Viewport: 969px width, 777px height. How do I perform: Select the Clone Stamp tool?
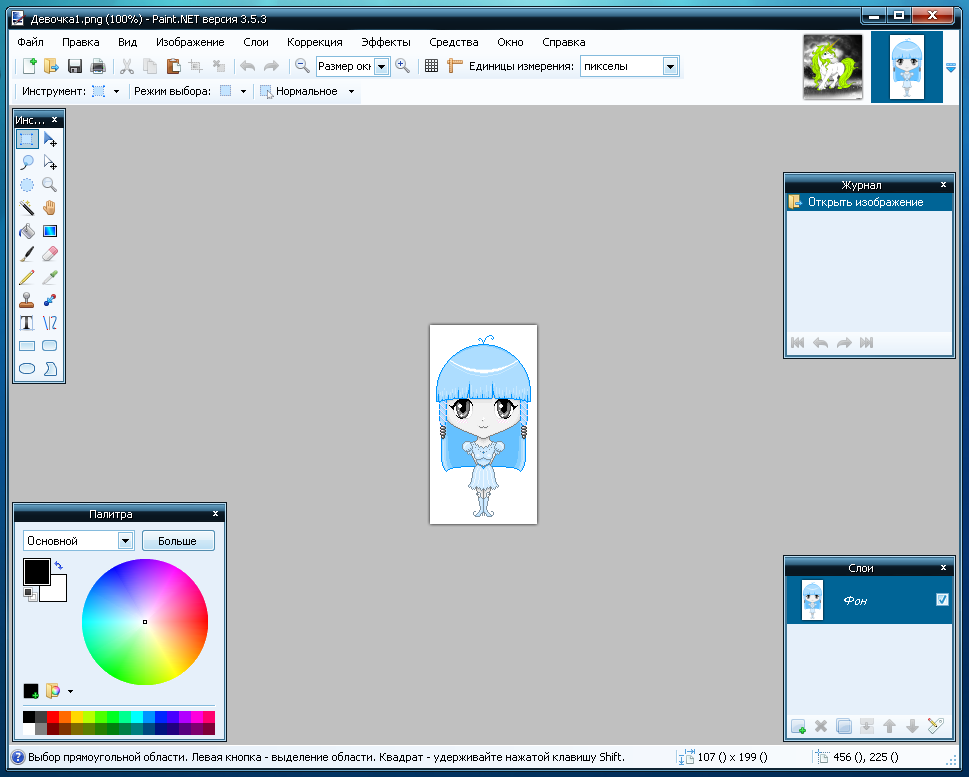click(x=27, y=300)
